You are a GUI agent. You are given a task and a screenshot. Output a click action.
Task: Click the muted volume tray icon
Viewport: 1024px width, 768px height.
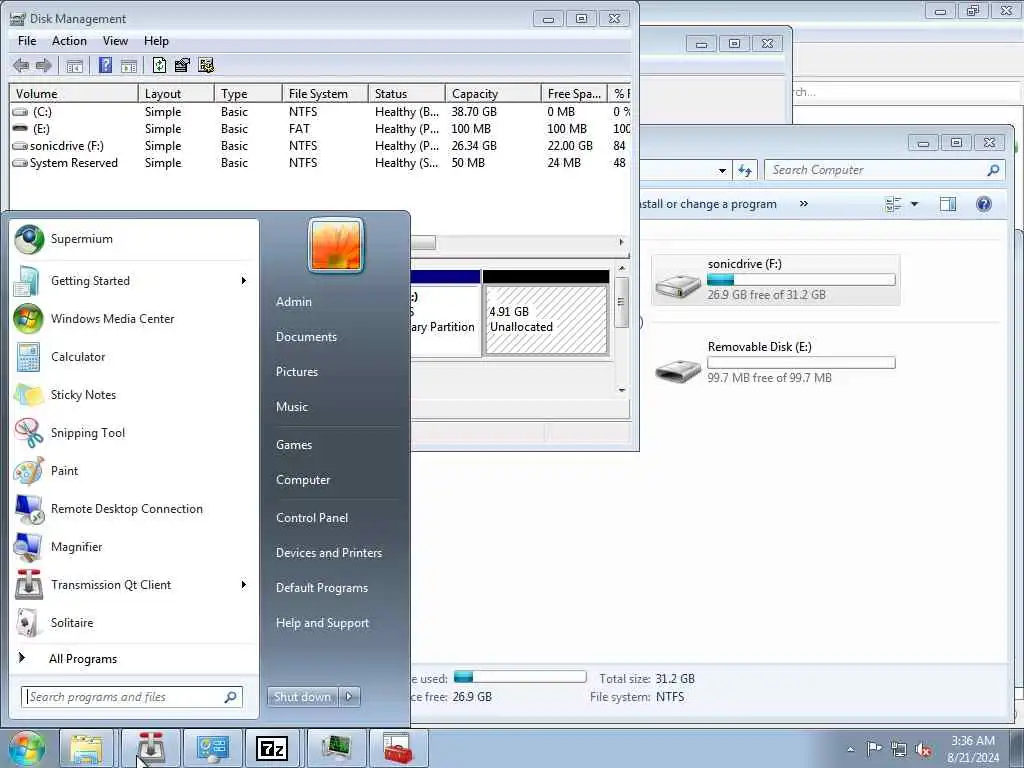click(923, 750)
